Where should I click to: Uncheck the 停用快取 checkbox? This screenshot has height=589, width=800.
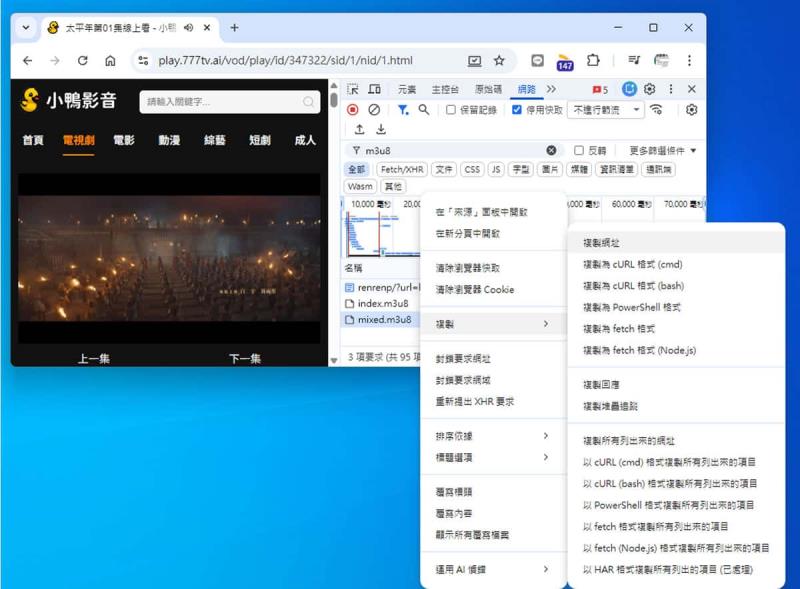click(x=516, y=109)
